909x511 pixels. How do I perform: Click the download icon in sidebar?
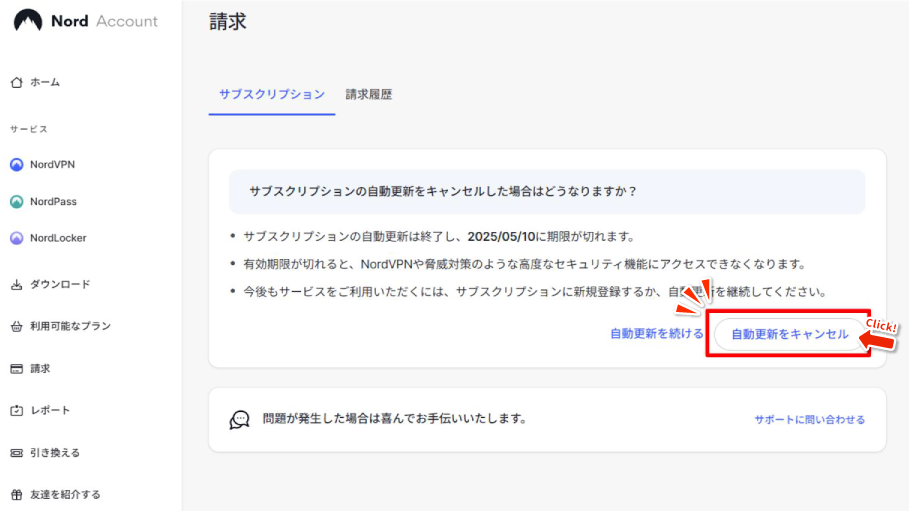[x=16, y=285]
